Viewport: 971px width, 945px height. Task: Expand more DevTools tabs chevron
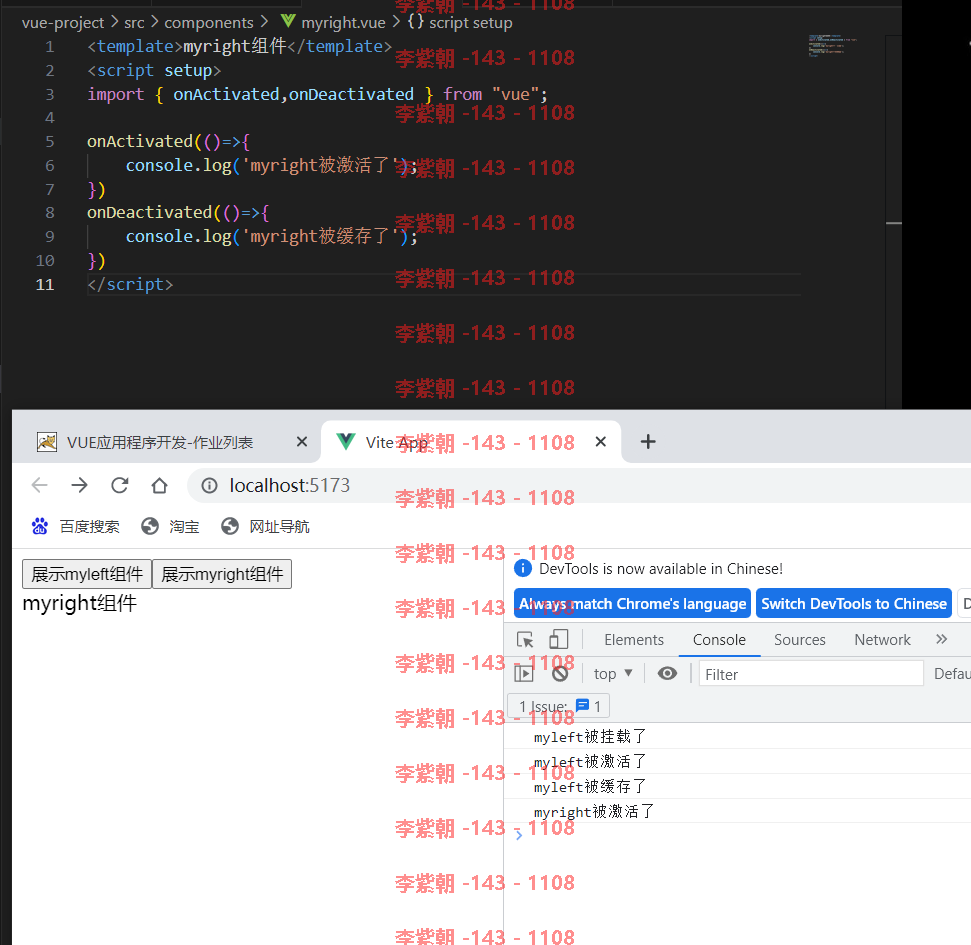(941, 639)
